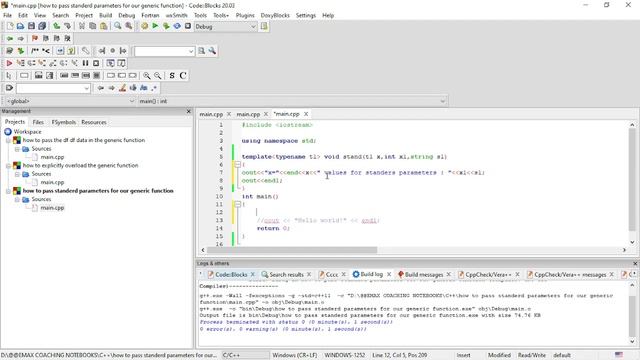Open the DoxyBlocks menu
The image size is (640, 360).
(x=275, y=15)
